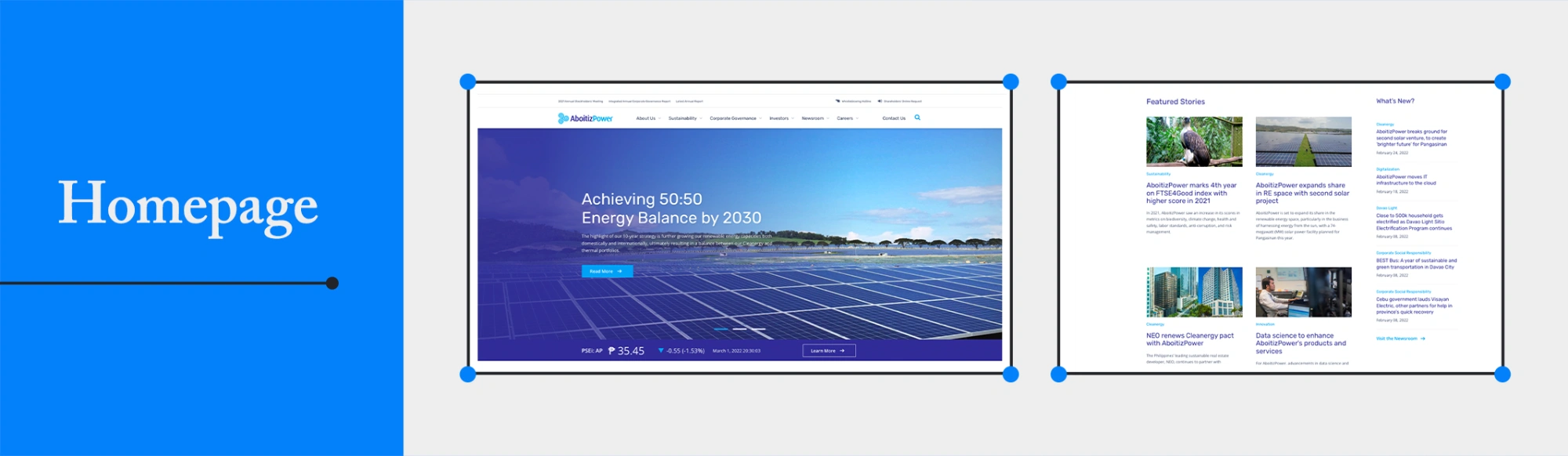The height and width of the screenshot is (456, 1568).
Task: Select the second hero slider indicator
Action: point(740,329)
